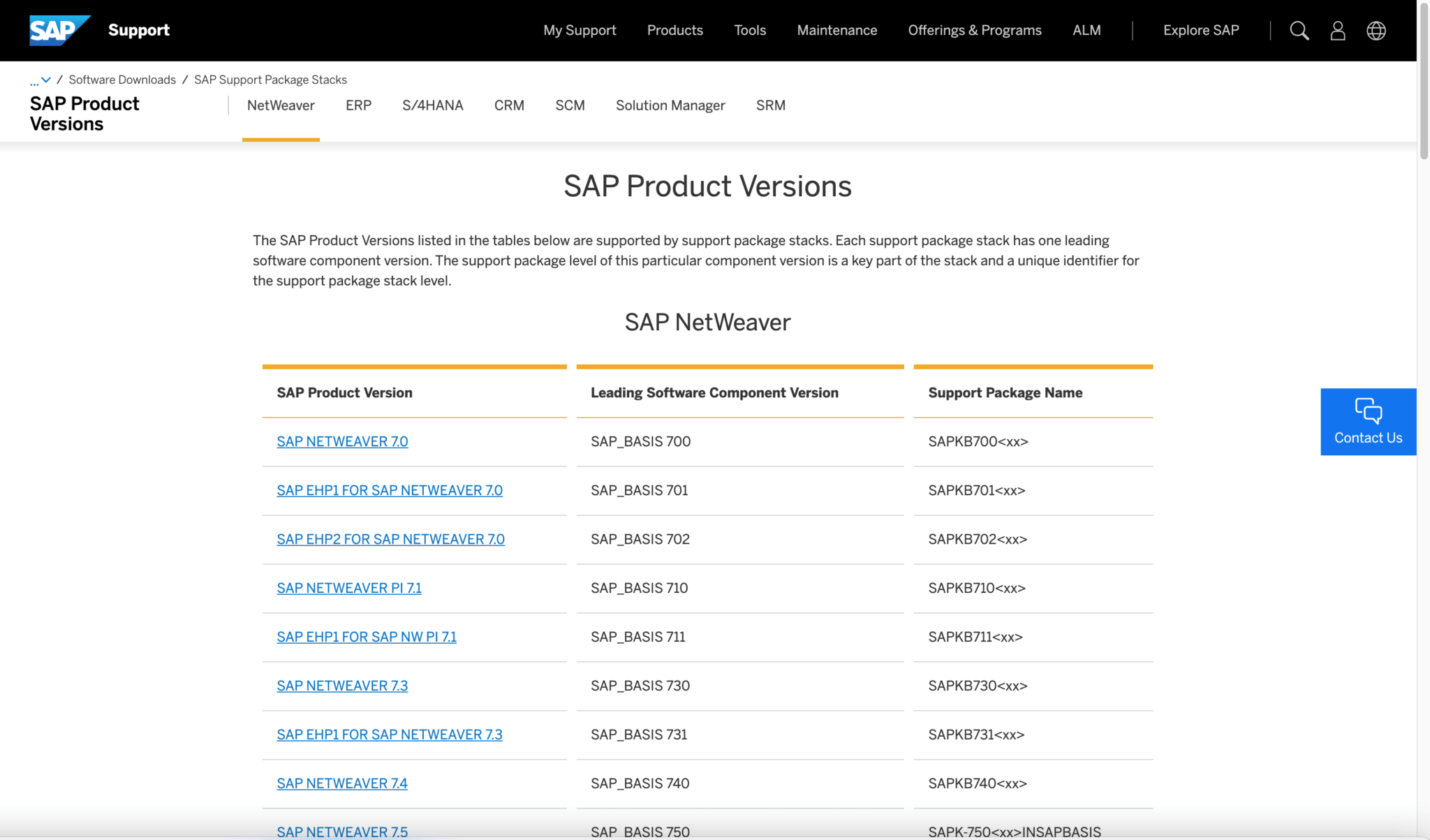Switch to the Solution Manager tab
The height and width of the screenshot is (840, 1430).
[x=670, y=105]
